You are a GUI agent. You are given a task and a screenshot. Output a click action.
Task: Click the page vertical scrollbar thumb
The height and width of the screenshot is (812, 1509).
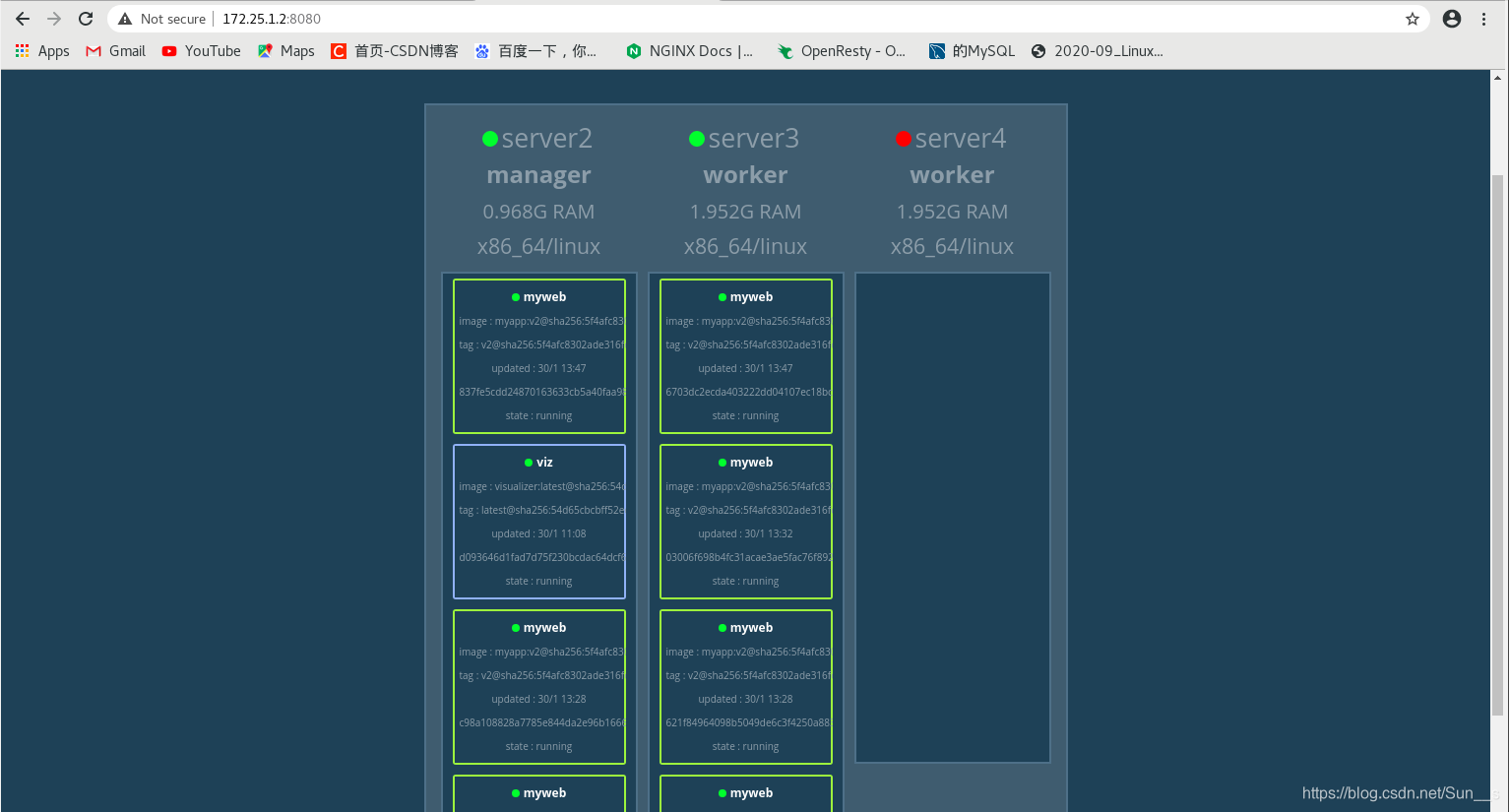[x=1498, y=444]
